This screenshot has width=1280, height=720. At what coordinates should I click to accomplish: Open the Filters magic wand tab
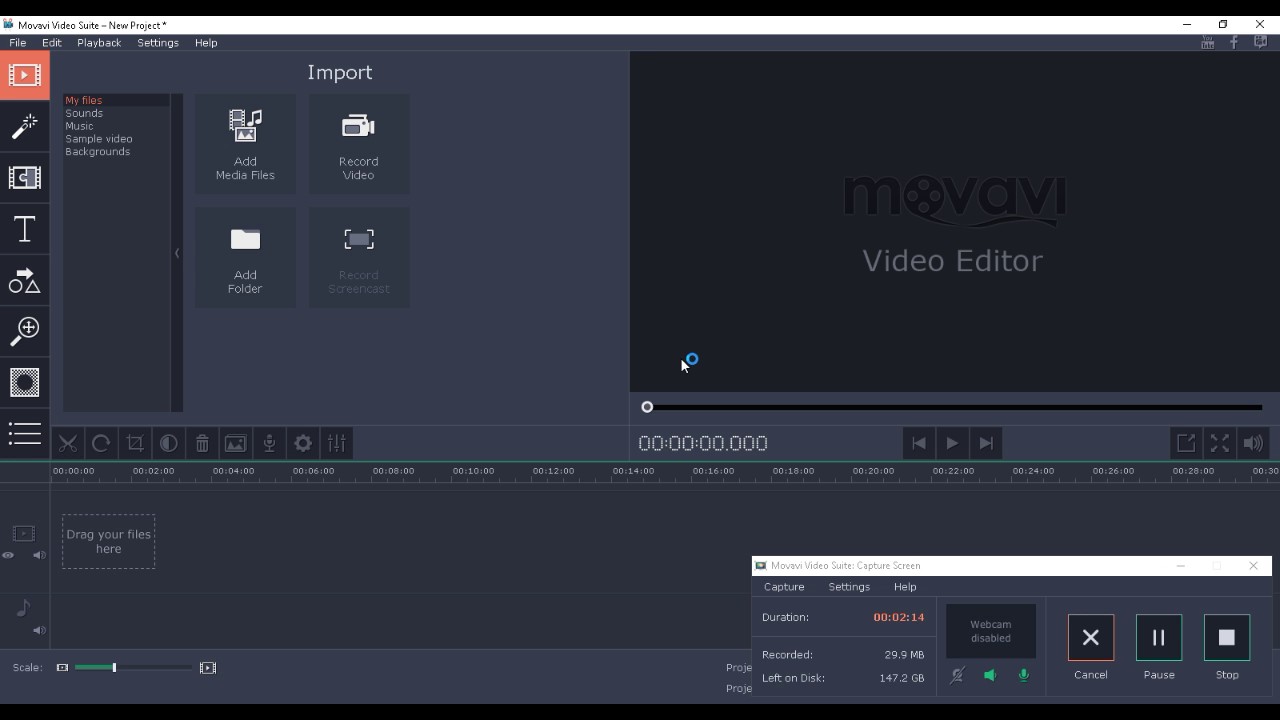click(x=24, y=126)
